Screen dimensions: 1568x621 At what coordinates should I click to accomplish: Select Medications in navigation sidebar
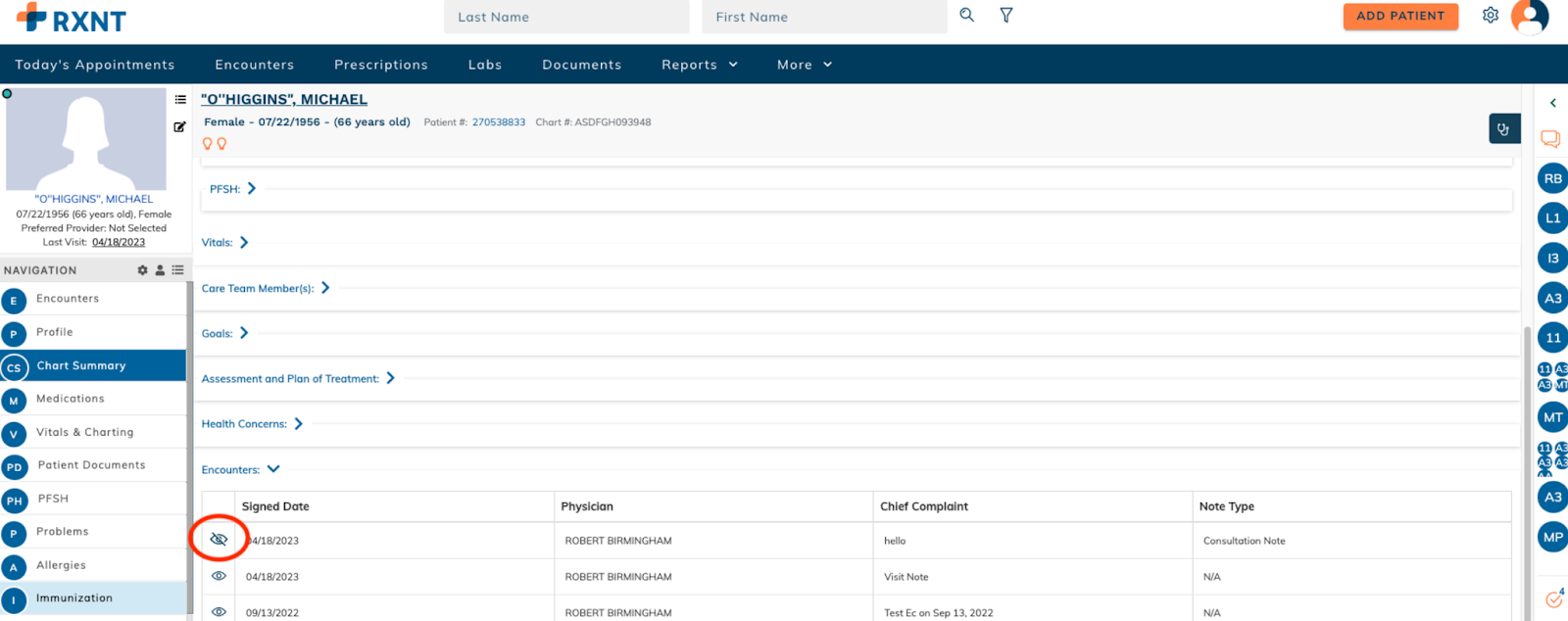pos(70,399)
